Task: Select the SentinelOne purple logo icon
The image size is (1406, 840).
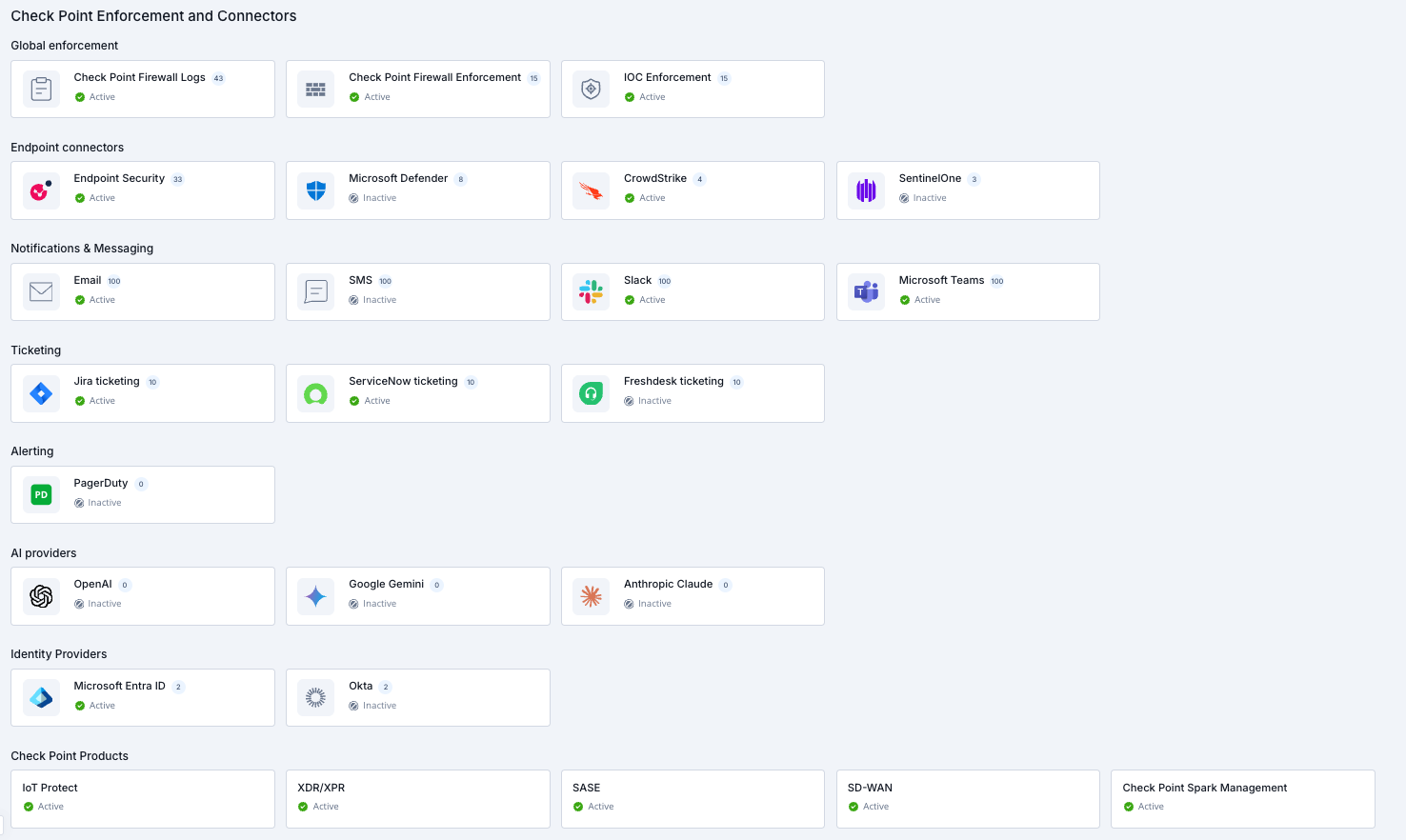Action: [x=867, y=190]
